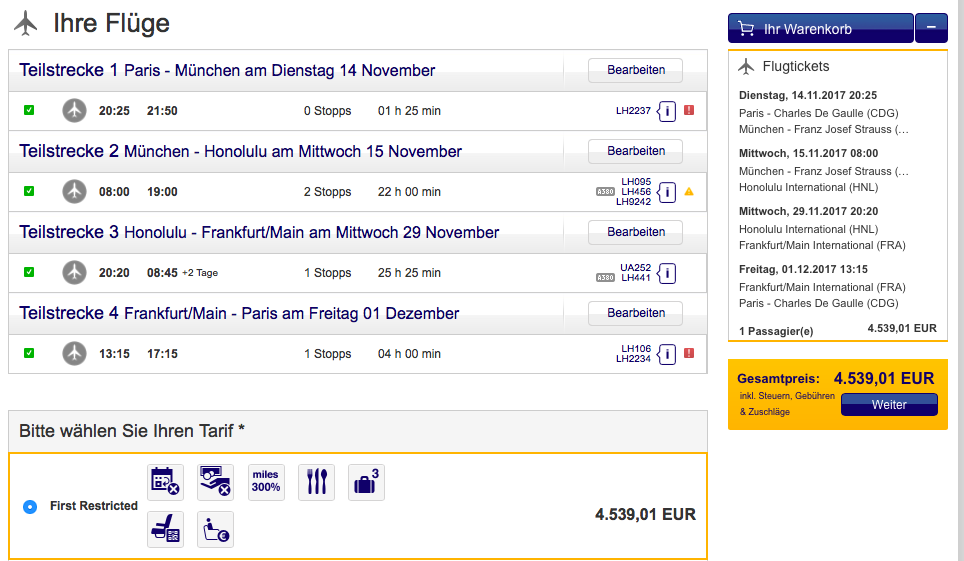This screenshot has height=561, width=964.
Task: Click Bearbeiten for Teilstrecke 1
Action: pyautogui.click(x=635, y=70)
